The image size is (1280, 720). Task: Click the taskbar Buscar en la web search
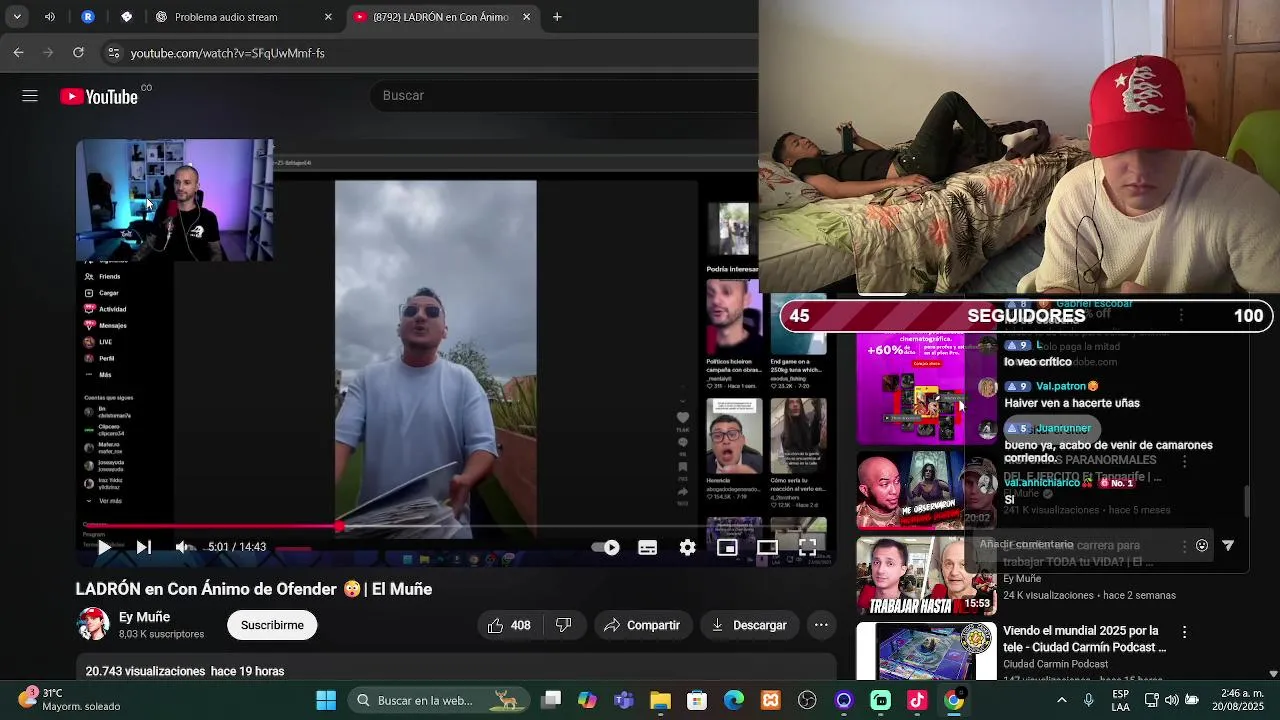(440, 700)
